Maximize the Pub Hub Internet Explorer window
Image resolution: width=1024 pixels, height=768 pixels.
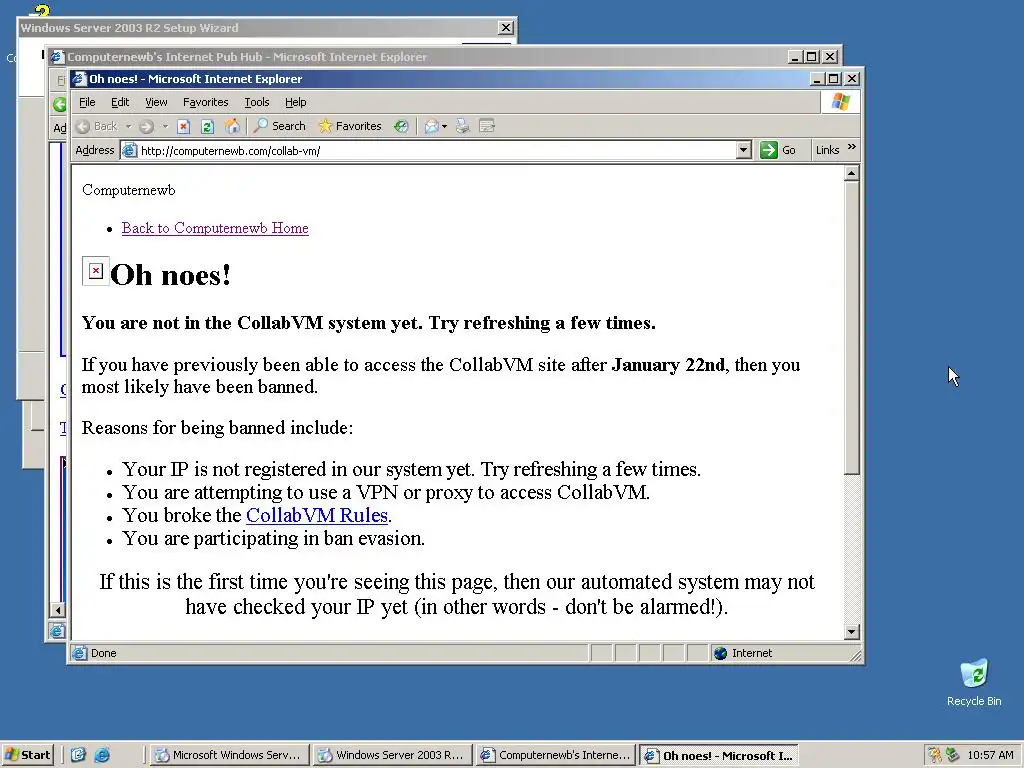pyautogui.click(x=811, y=57)
